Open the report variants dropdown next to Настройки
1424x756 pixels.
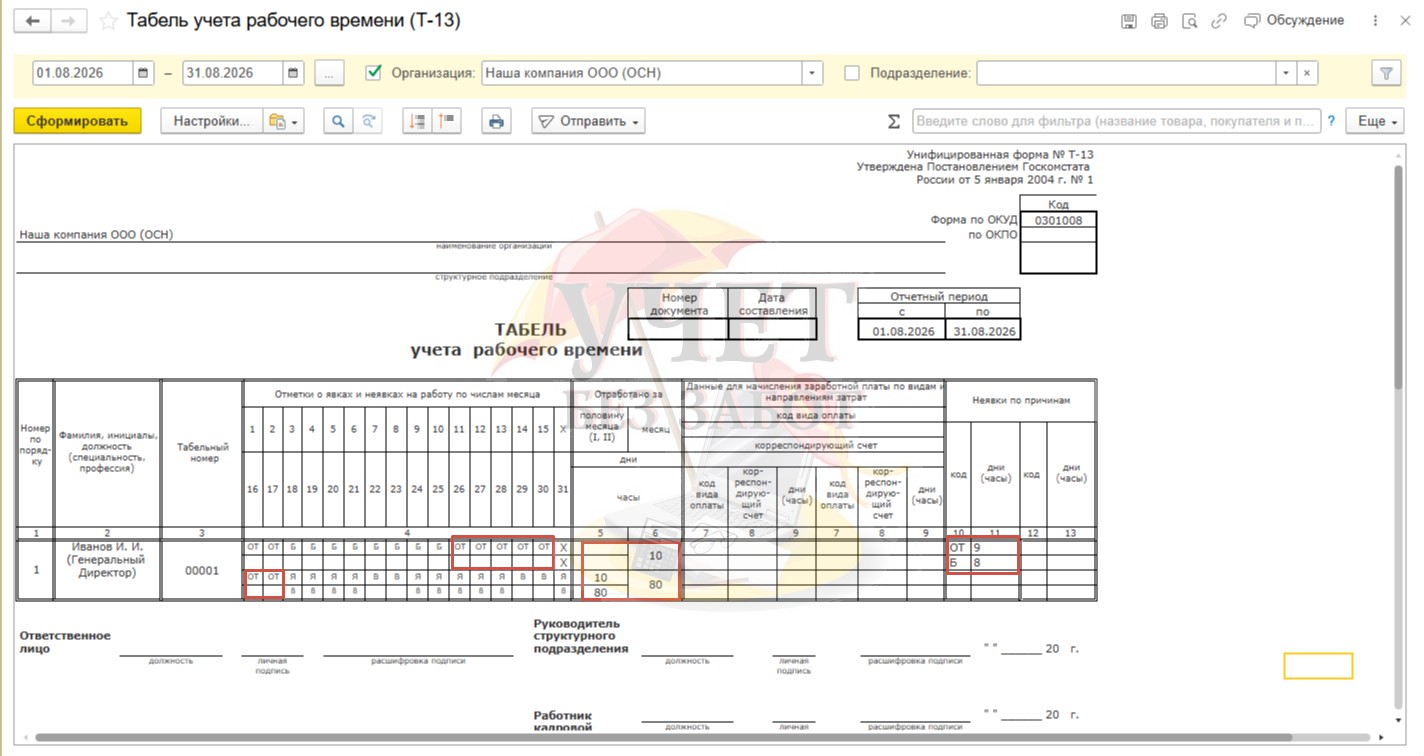coord(284,121)
